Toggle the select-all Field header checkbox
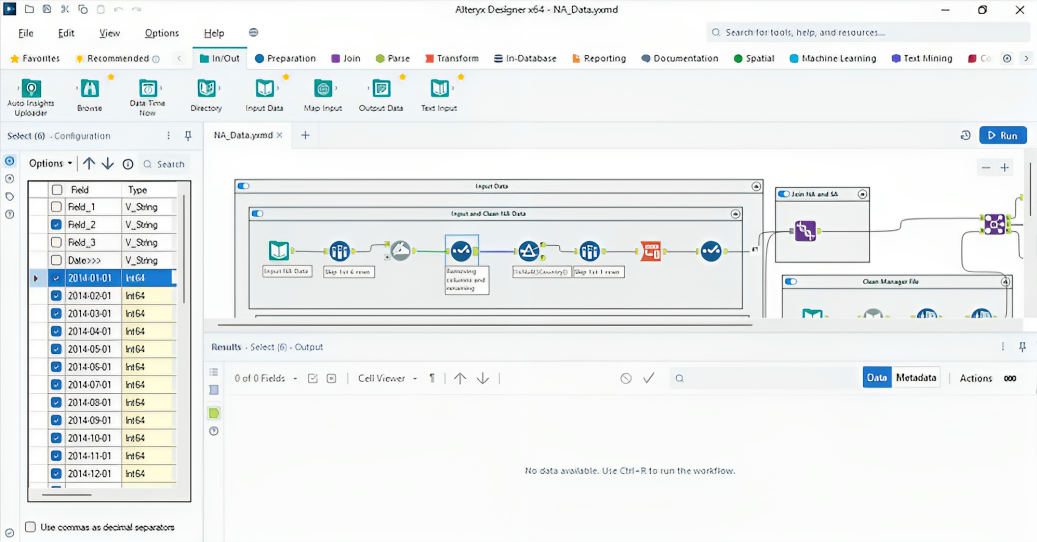This screenshot has height=542, width=1037. [x=57, y=190]
